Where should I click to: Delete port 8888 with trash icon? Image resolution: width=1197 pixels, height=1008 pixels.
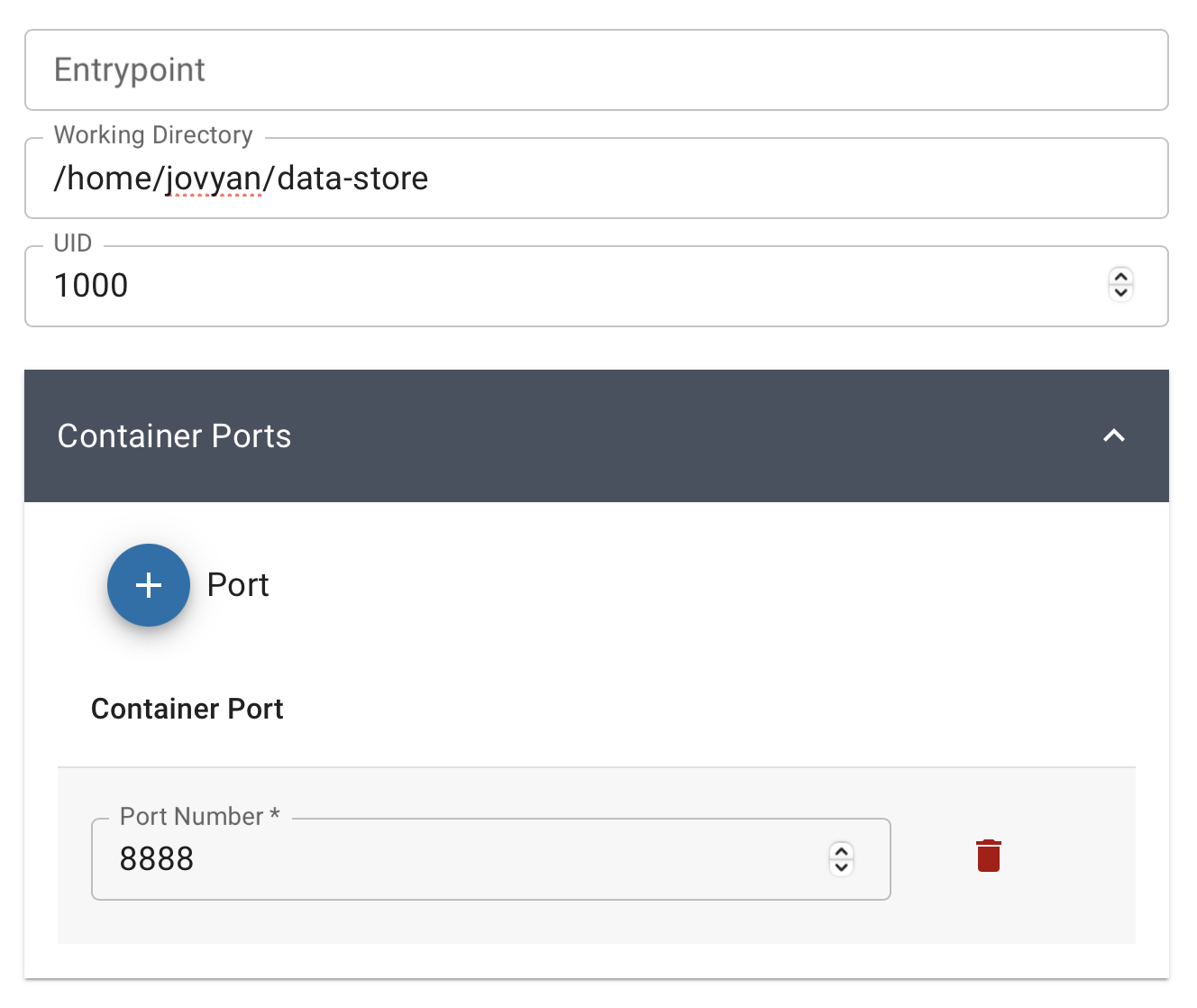[x=989, y=856]
